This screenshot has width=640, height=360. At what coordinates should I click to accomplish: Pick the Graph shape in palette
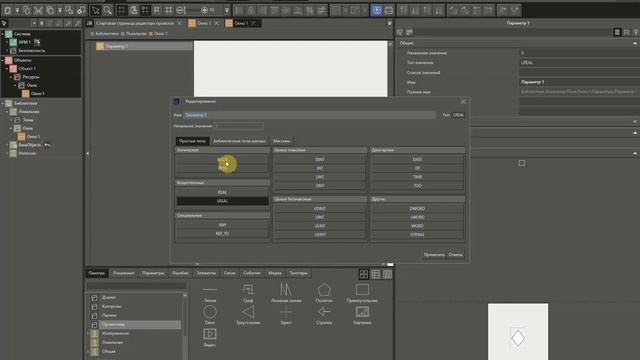[x=248, y=293]
